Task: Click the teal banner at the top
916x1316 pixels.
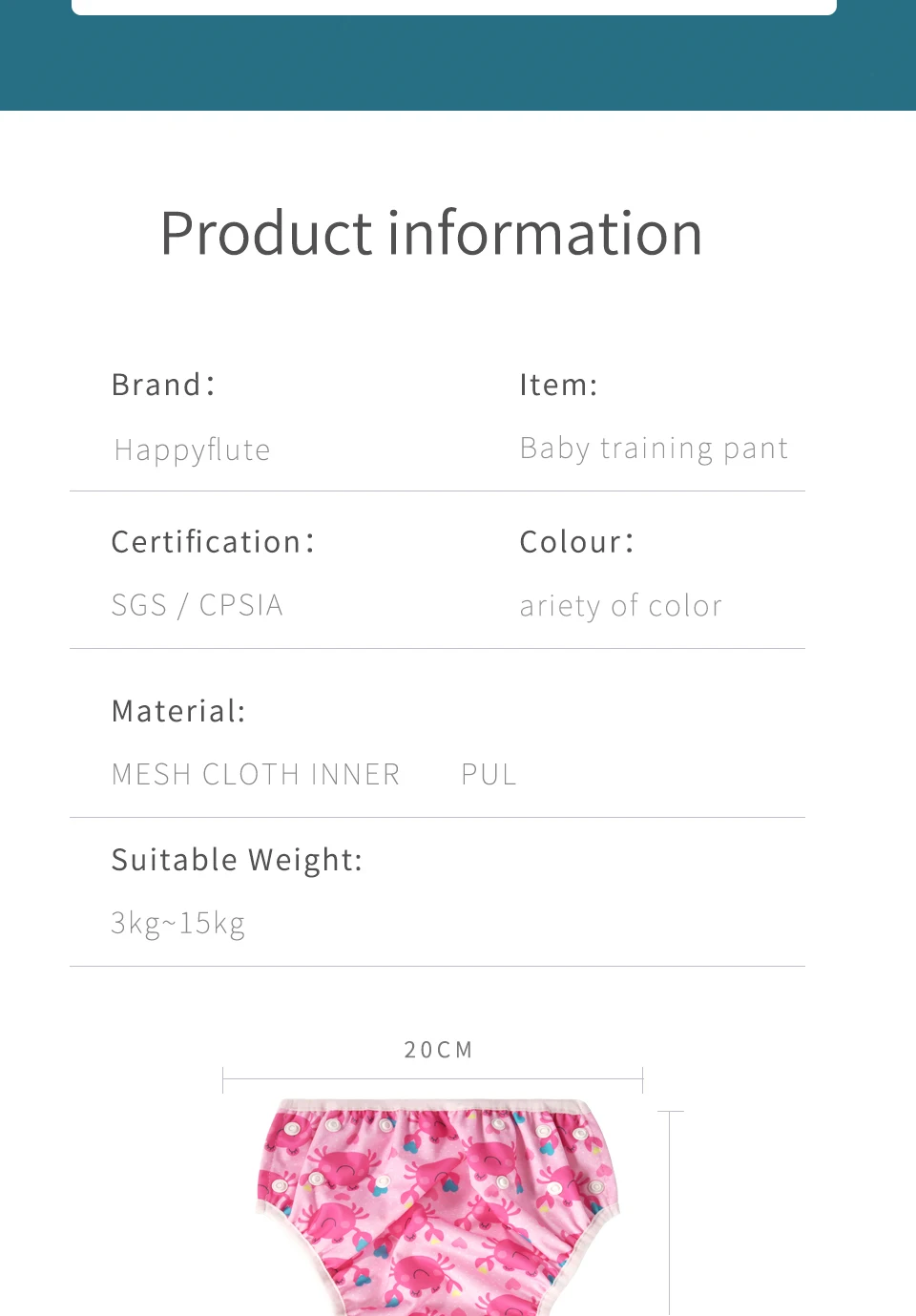Action: tap(458, 67)
